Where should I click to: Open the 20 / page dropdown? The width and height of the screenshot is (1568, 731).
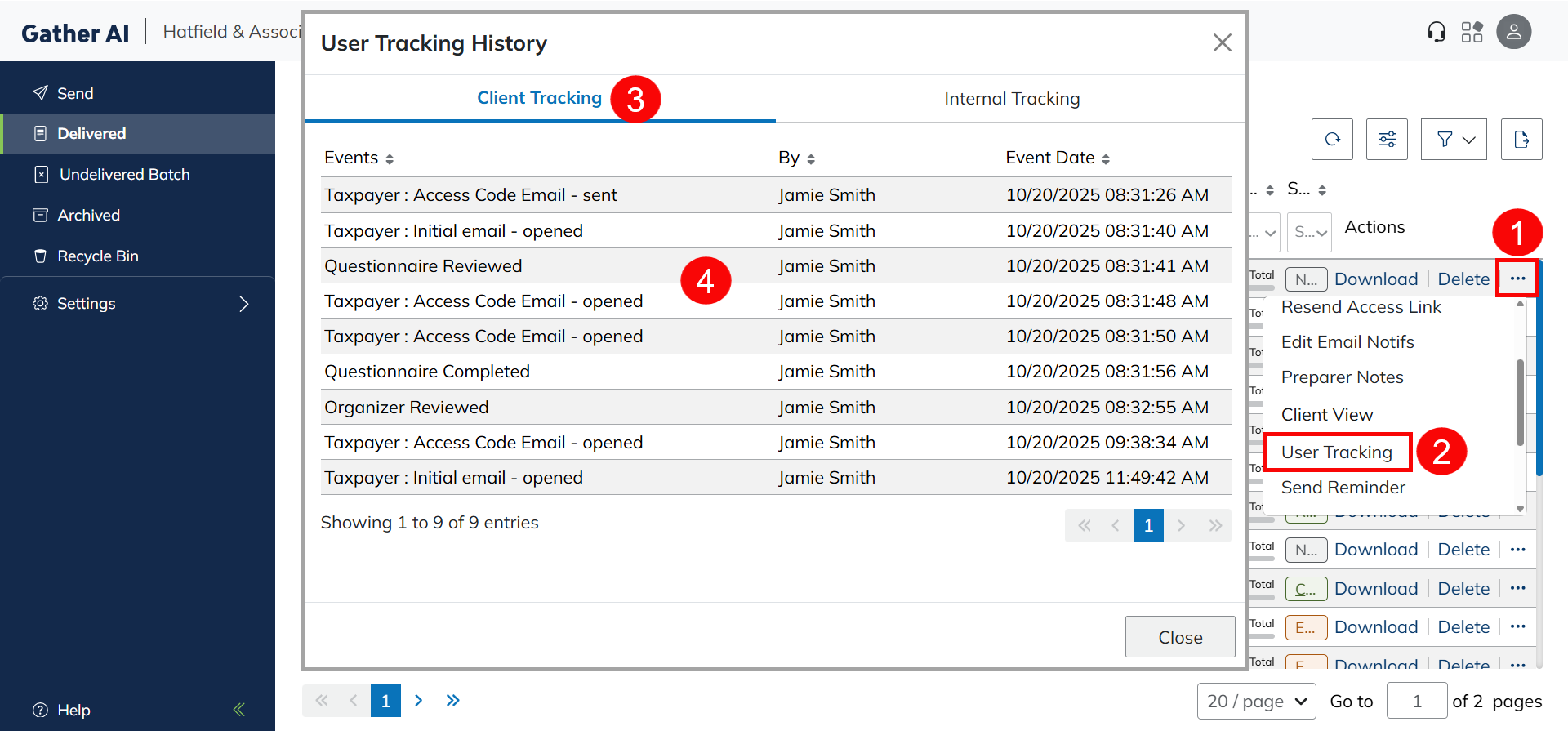[x=1256, y=701]
